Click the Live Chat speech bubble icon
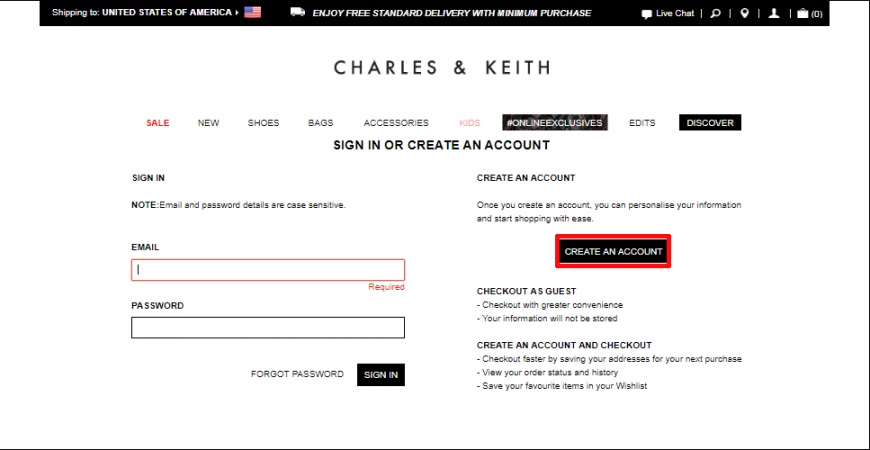Screen dimensions: 870x450 [646, 14]
